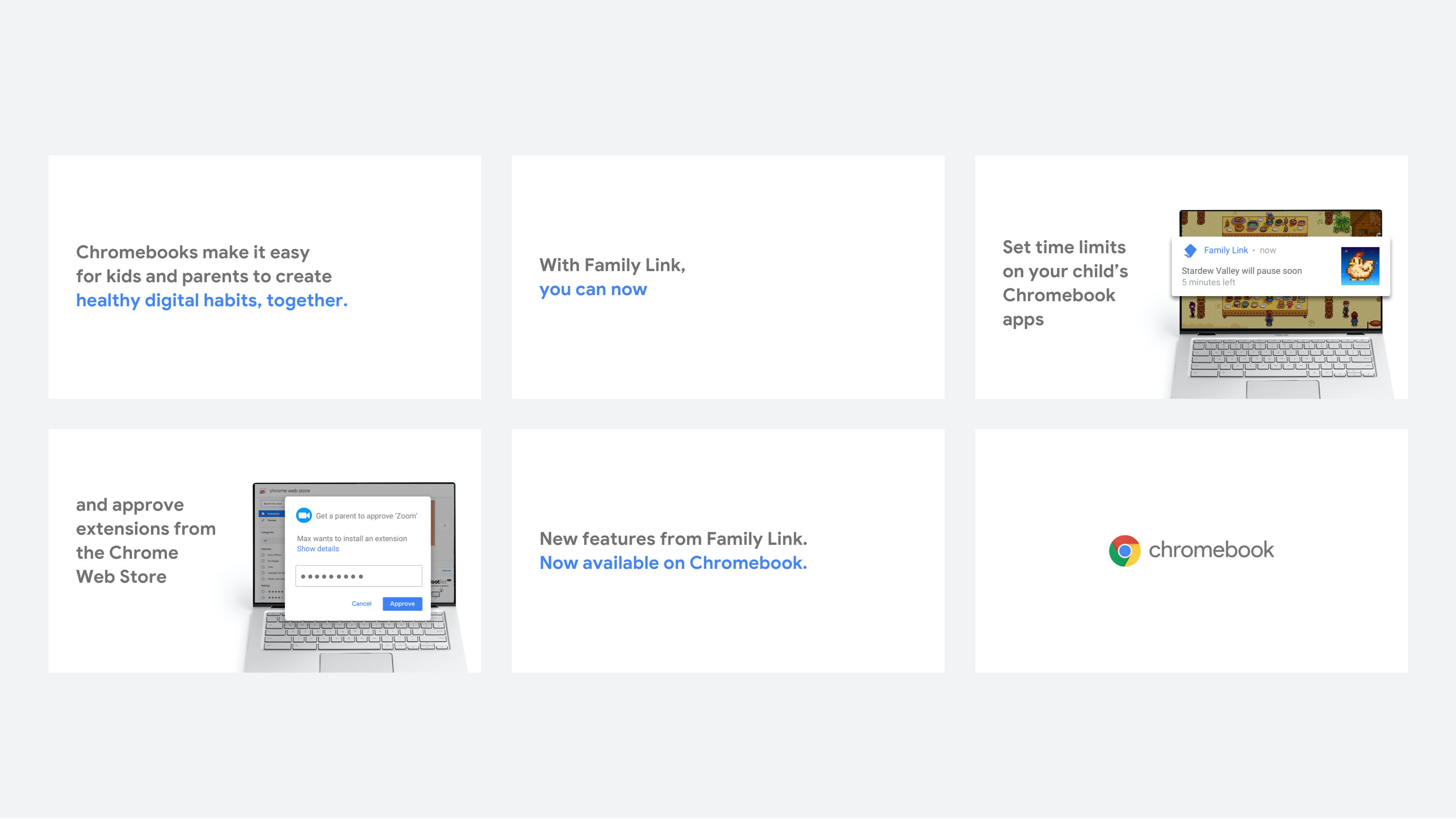Select the Extensions item in web store sidebar
The width and height of the screenshot is (1456, 819).
pyautogui.click(x=272, y=514)
